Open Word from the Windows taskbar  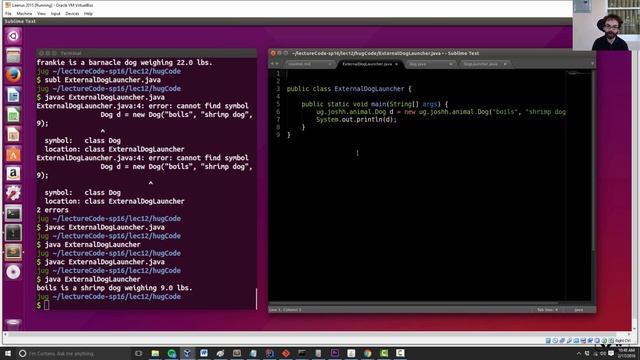[x=204, y=353]
